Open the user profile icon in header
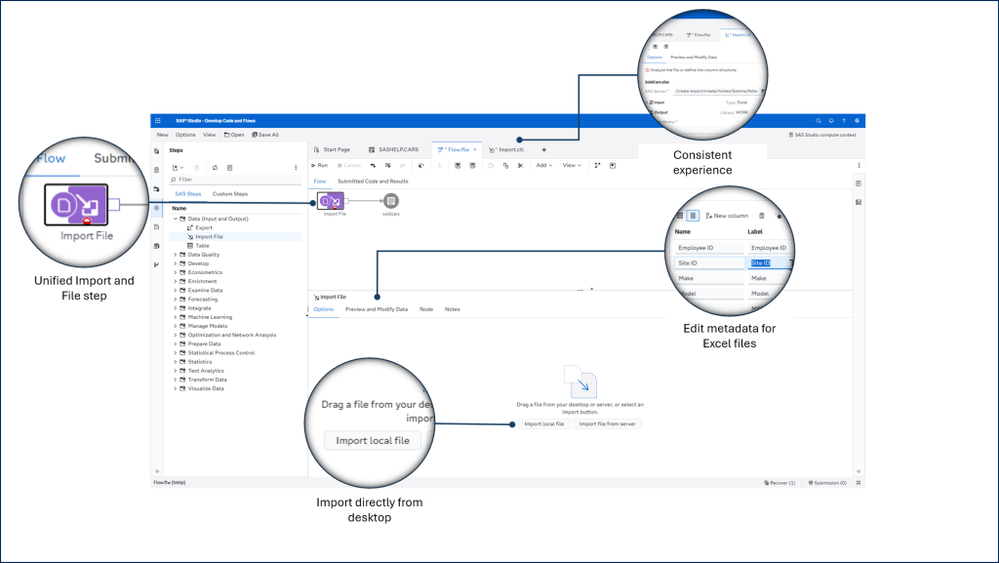 [x=857, y=120]
